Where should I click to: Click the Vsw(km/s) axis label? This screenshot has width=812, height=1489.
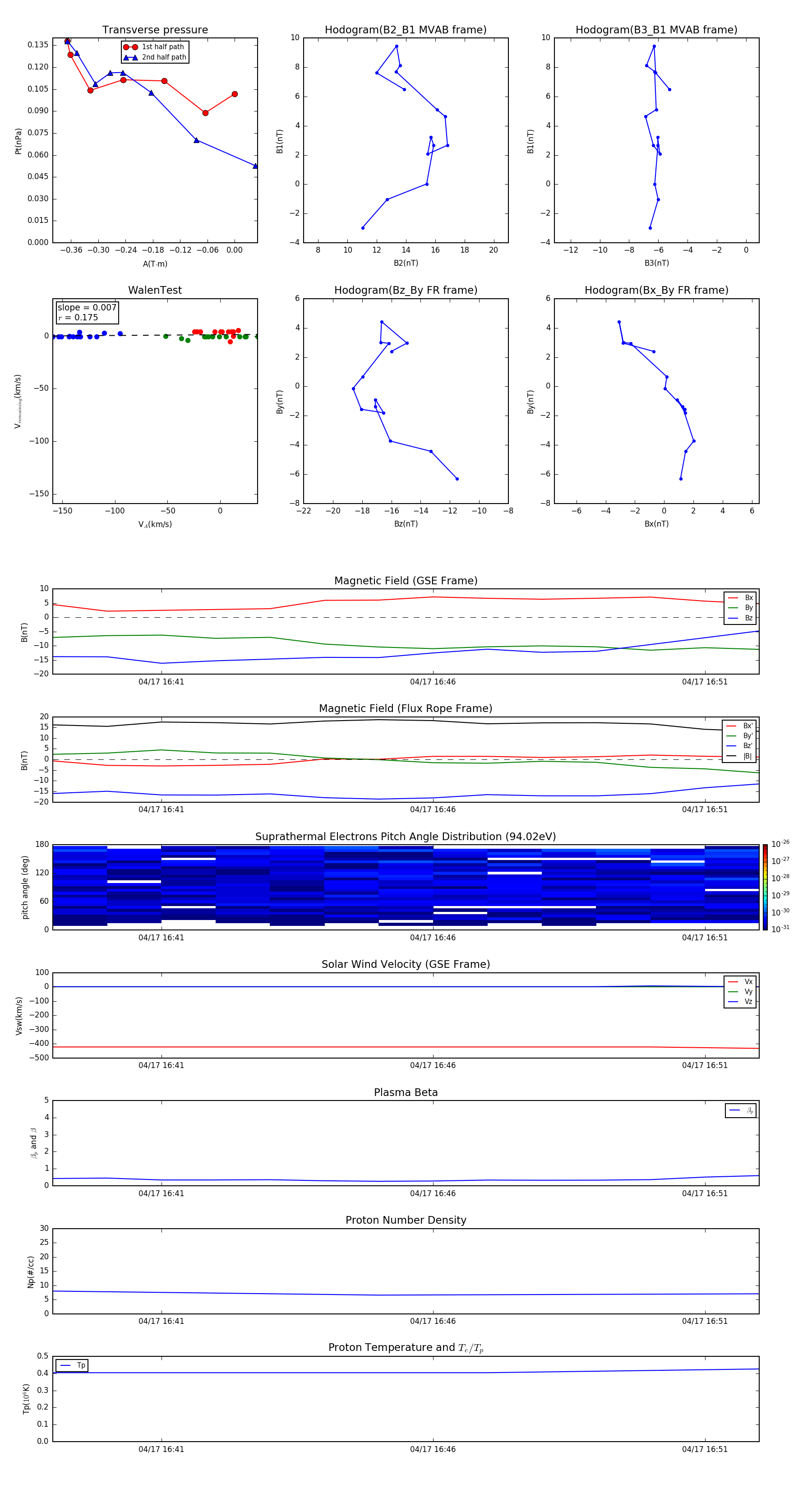(x=18, y=1016)
